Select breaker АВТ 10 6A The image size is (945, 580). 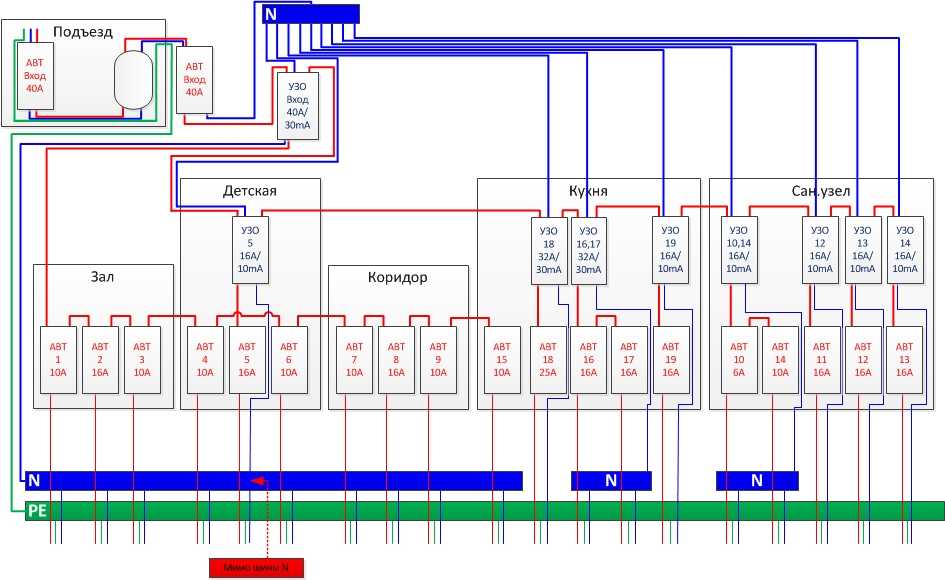click(739, 360)
